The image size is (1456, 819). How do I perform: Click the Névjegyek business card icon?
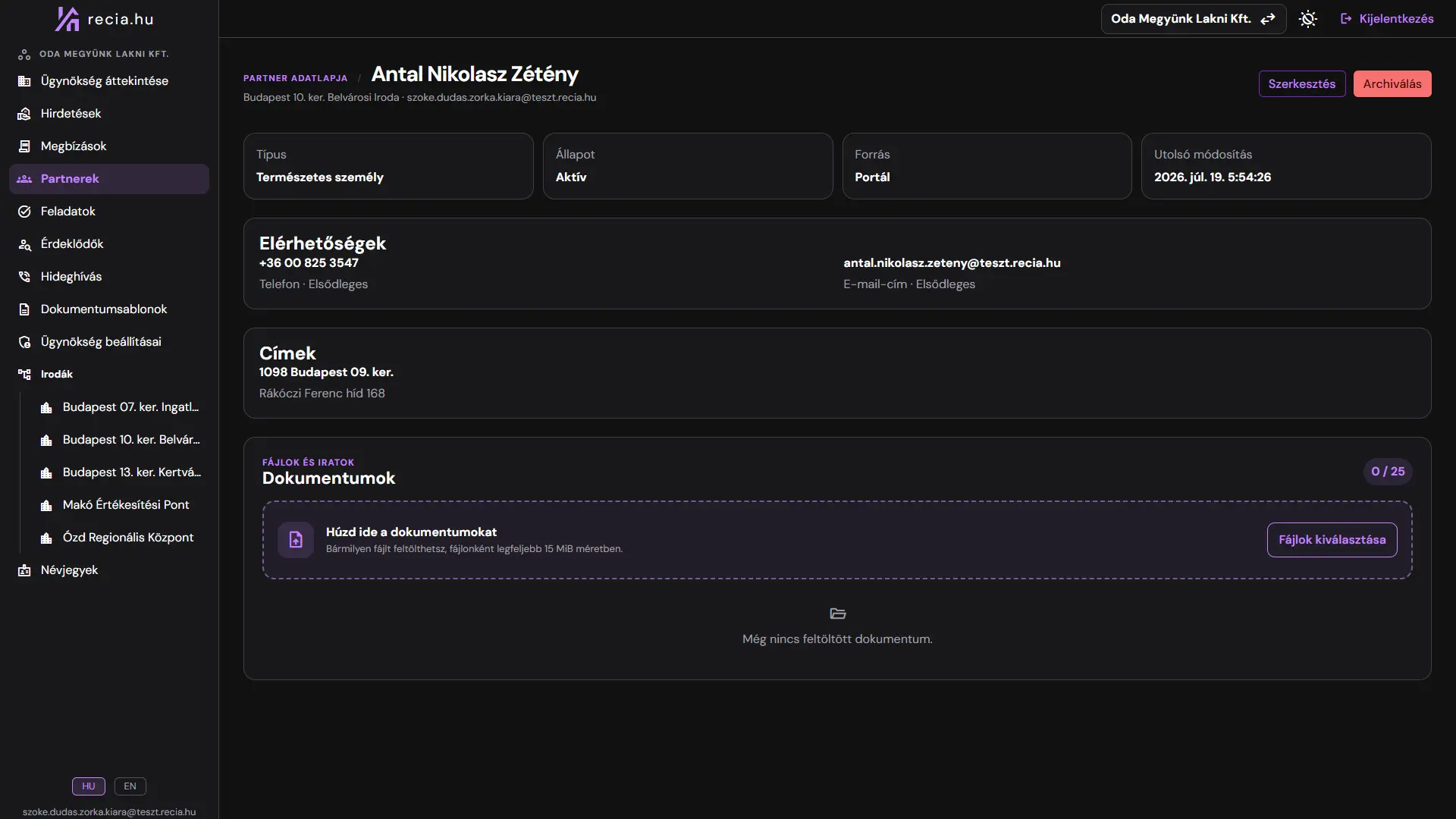pos(24,570)
